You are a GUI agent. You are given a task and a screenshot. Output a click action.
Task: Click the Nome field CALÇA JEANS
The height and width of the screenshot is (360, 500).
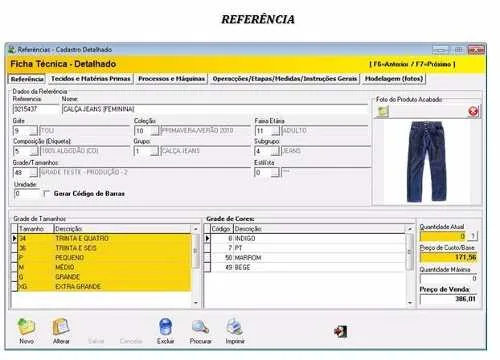coord(215,109)
